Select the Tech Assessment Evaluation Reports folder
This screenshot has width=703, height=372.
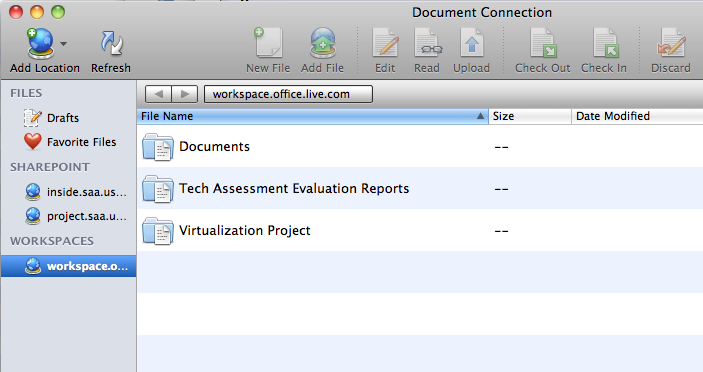pos(420,188)
